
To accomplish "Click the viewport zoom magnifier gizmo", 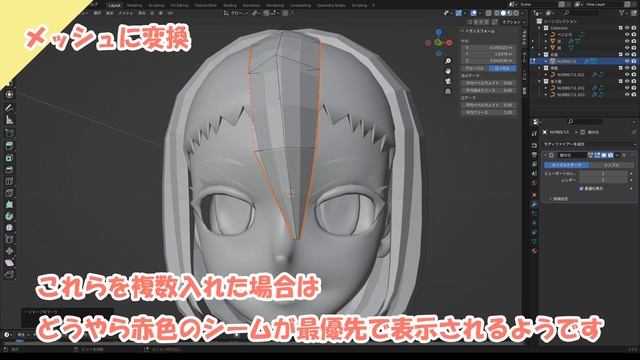I will click(x=448, y=61).
